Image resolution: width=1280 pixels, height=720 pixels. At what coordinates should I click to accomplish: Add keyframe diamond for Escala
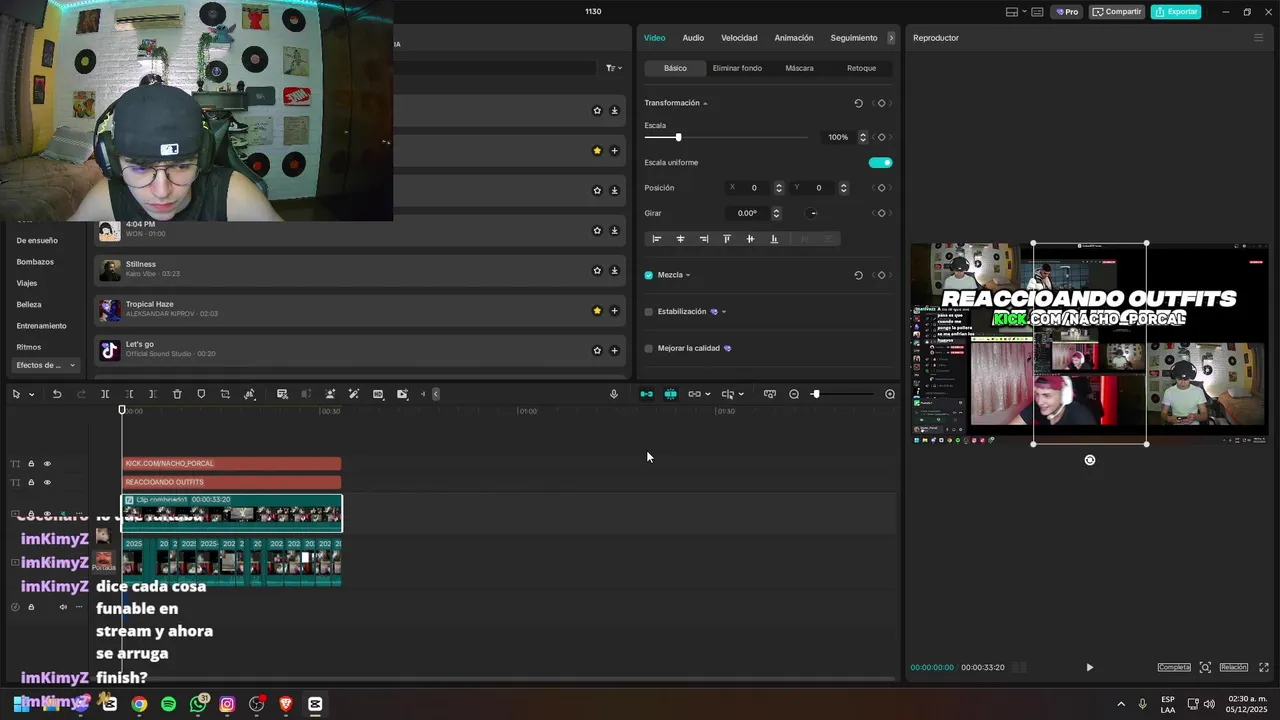(881, 137)
